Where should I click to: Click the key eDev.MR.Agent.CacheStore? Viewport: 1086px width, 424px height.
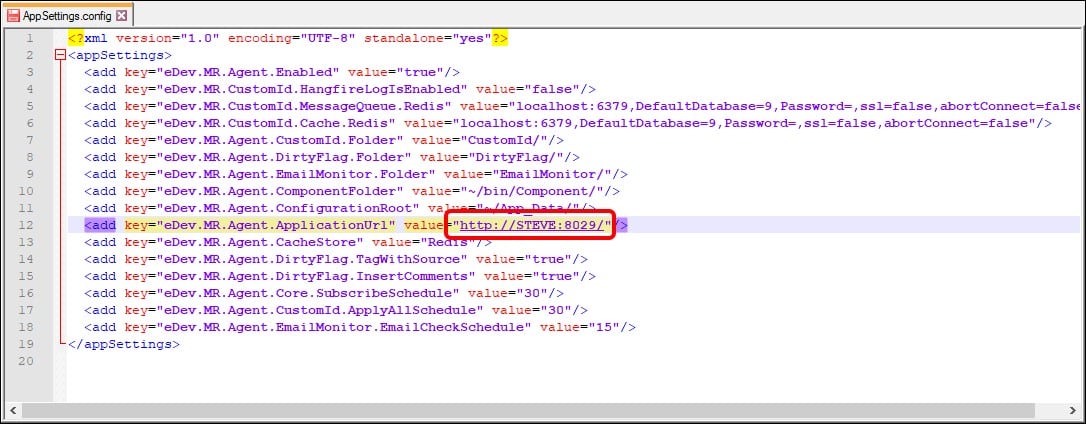(x=262, y=242)
